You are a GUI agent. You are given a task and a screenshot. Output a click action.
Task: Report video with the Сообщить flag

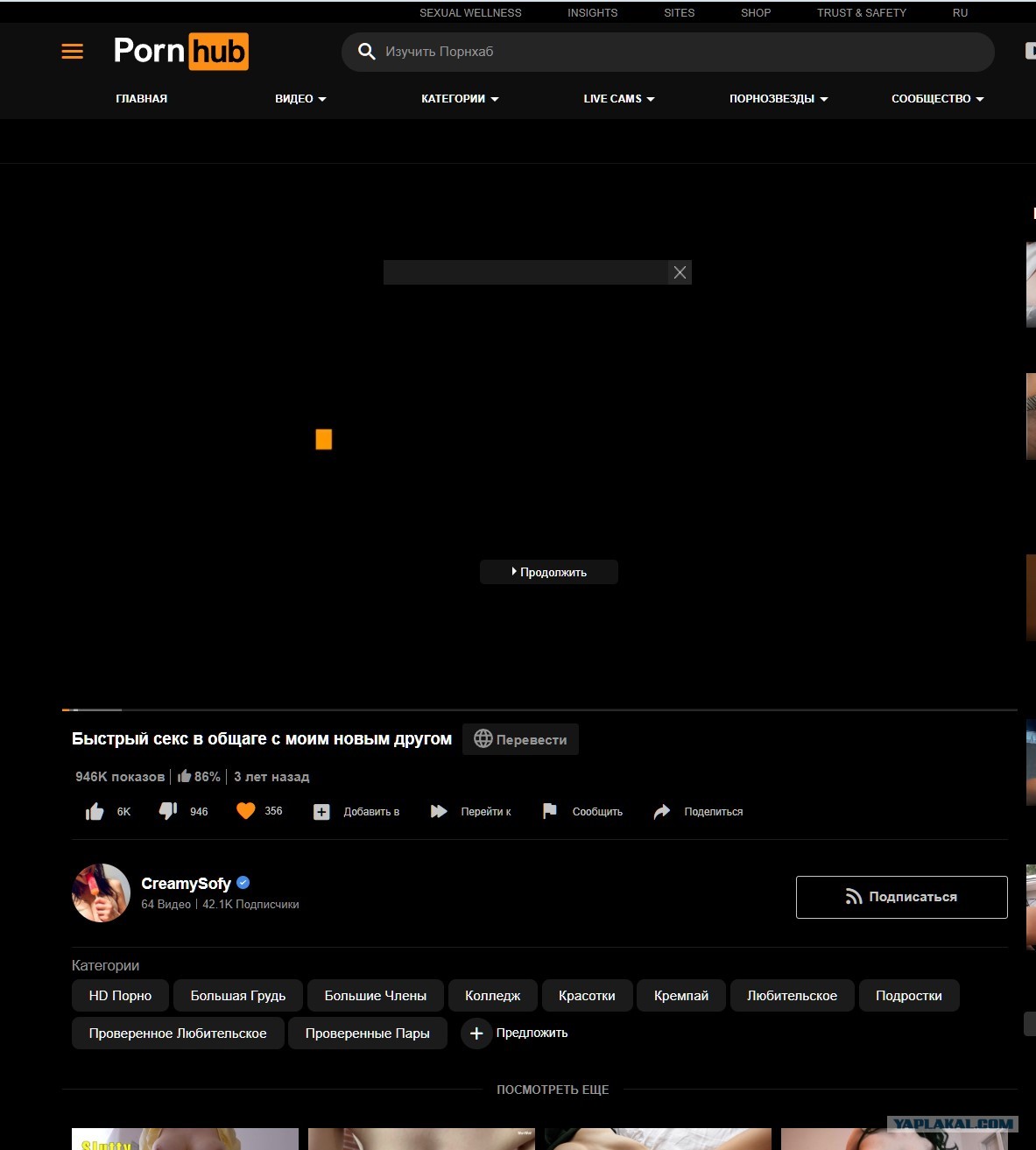pos(549,812)
